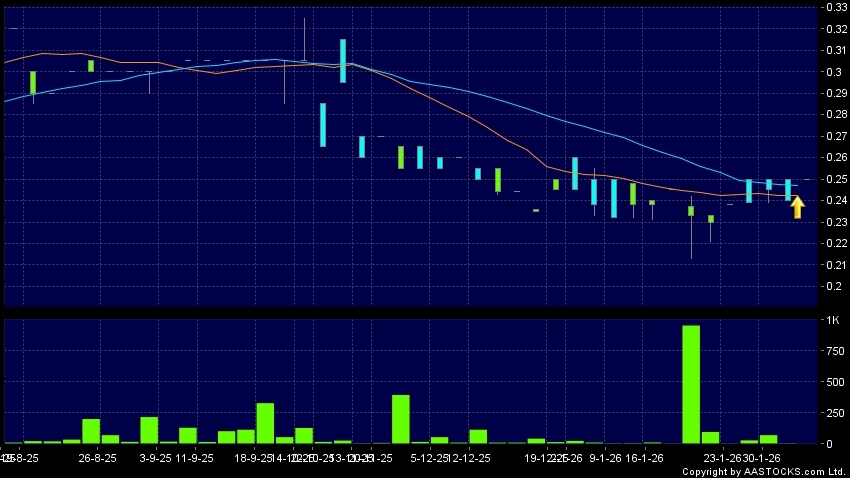This screenshot has width=850, height=478.
Task: Click the tallest green volume bar
Action: [x=690, y=384]
